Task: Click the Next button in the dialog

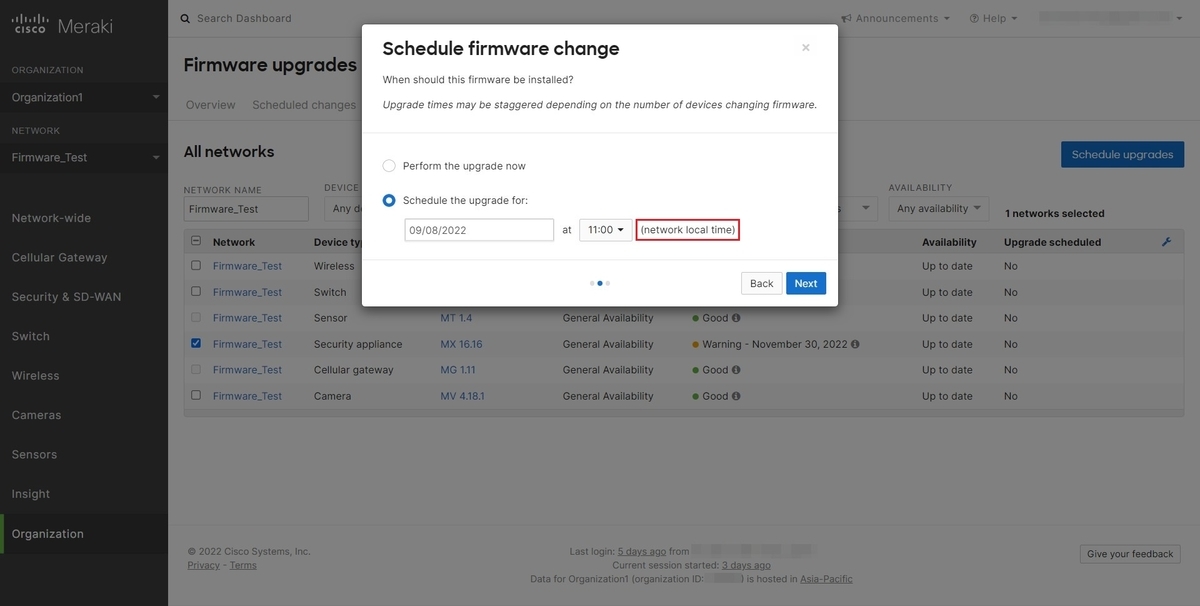Action: point(805,283)
